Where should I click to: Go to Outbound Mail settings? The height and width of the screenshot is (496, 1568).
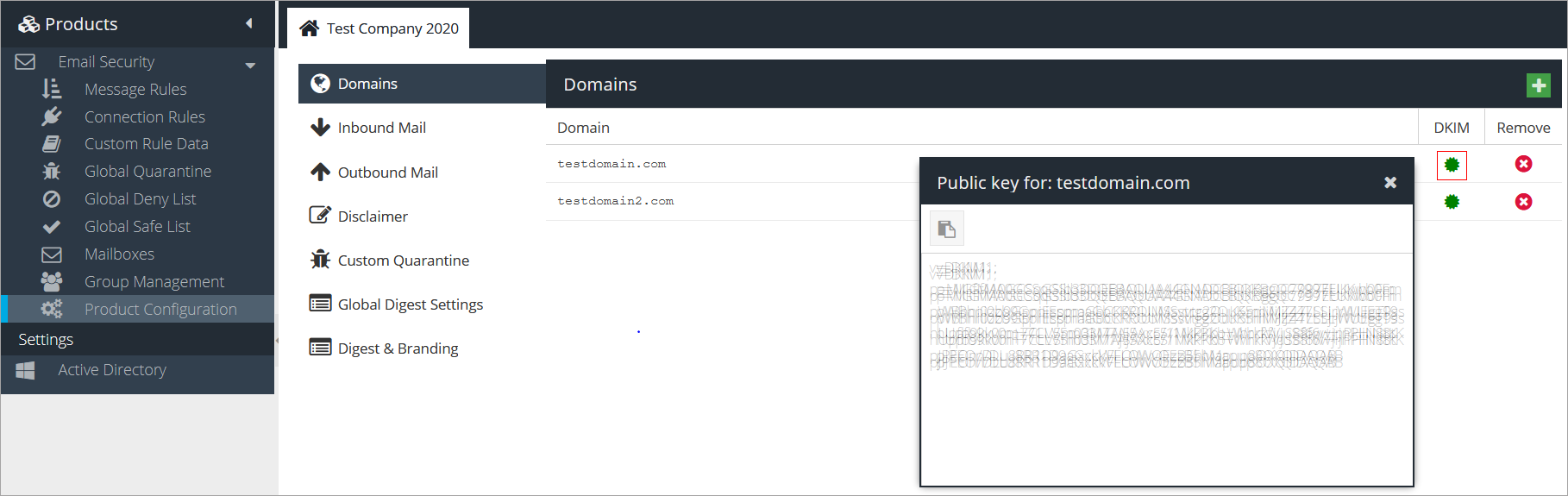[387, 173]
